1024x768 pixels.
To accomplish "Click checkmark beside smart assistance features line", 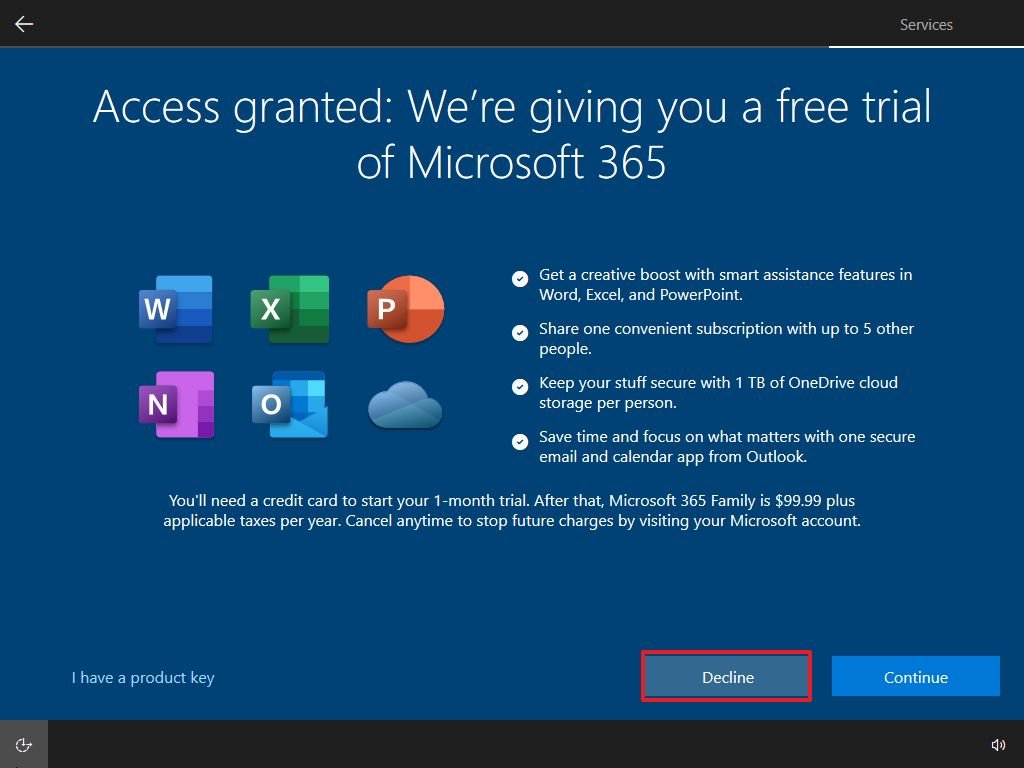I will (520, 279).
